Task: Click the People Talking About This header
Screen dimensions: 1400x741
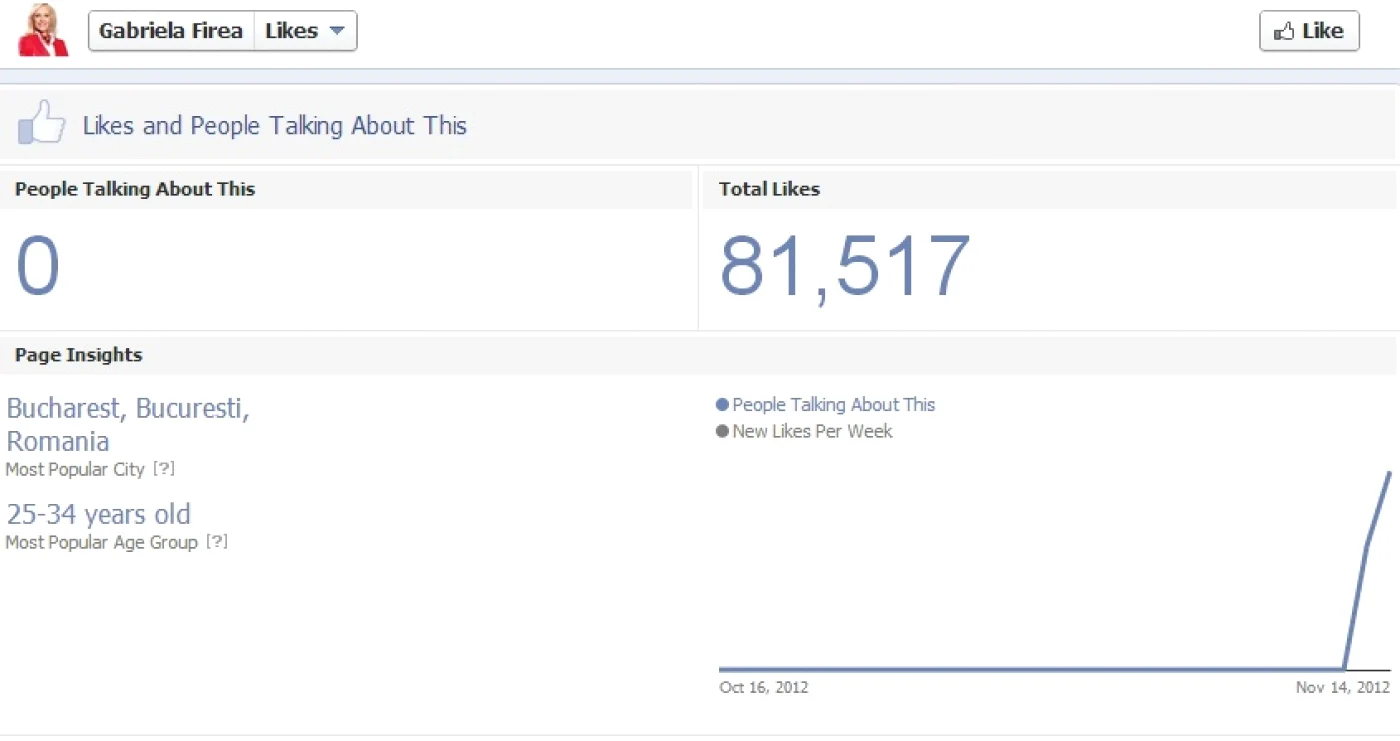Action: 135,189
